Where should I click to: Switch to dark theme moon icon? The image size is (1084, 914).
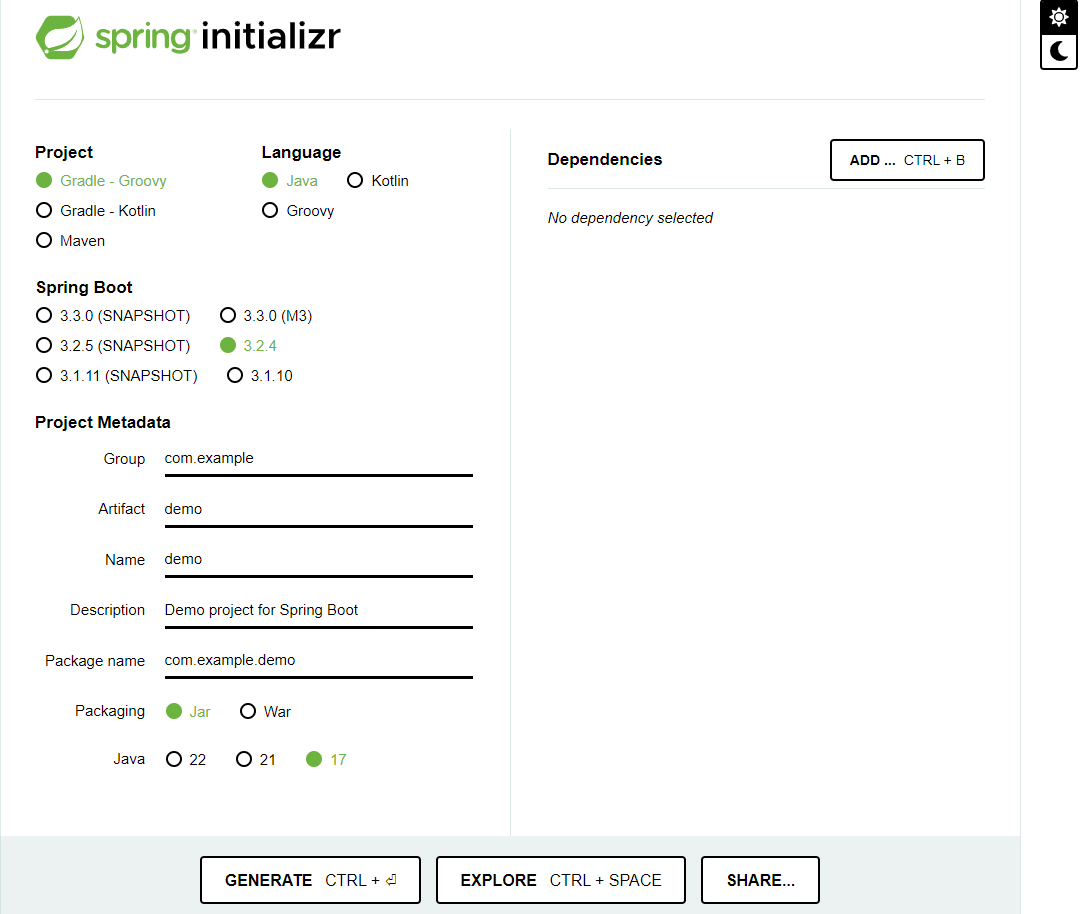[1058, 52]
